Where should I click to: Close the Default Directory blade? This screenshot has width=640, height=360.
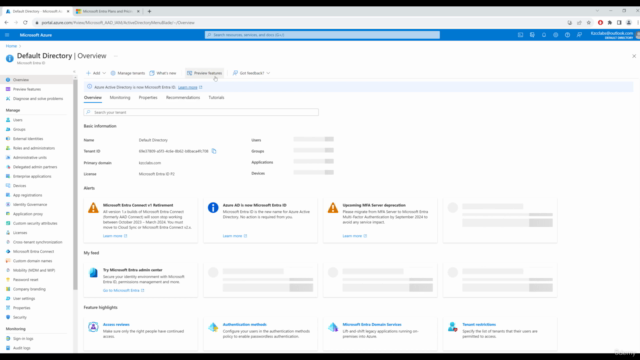634,56
